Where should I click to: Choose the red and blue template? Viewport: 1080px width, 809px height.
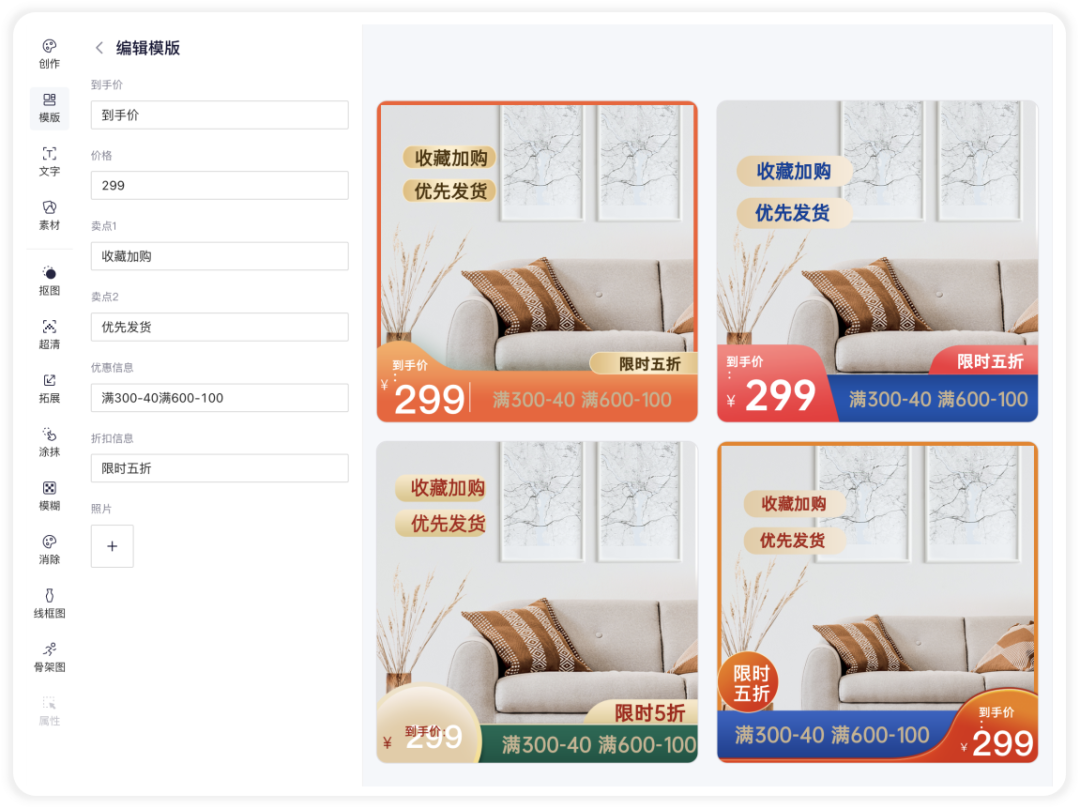(x=877, y=262)
